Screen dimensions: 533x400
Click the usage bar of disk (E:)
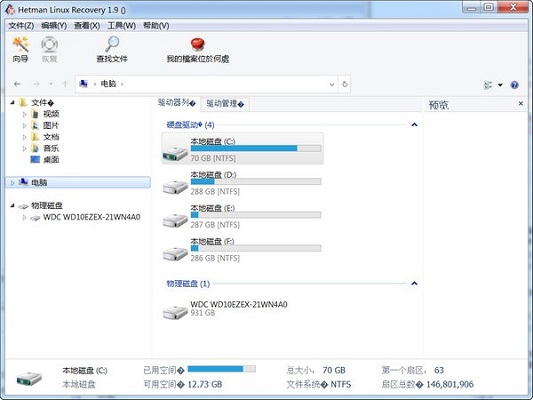256,215
